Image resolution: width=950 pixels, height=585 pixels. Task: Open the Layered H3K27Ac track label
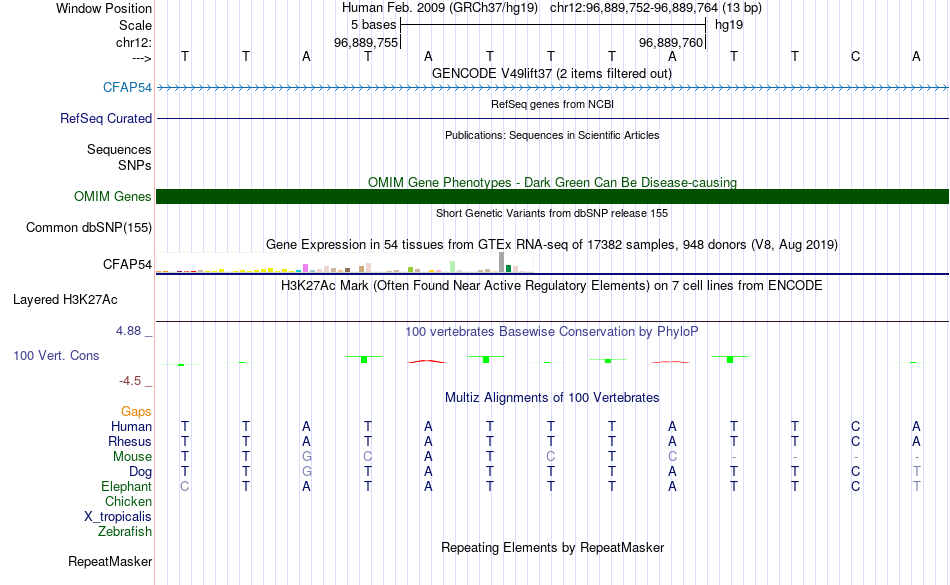pos(65,299)
